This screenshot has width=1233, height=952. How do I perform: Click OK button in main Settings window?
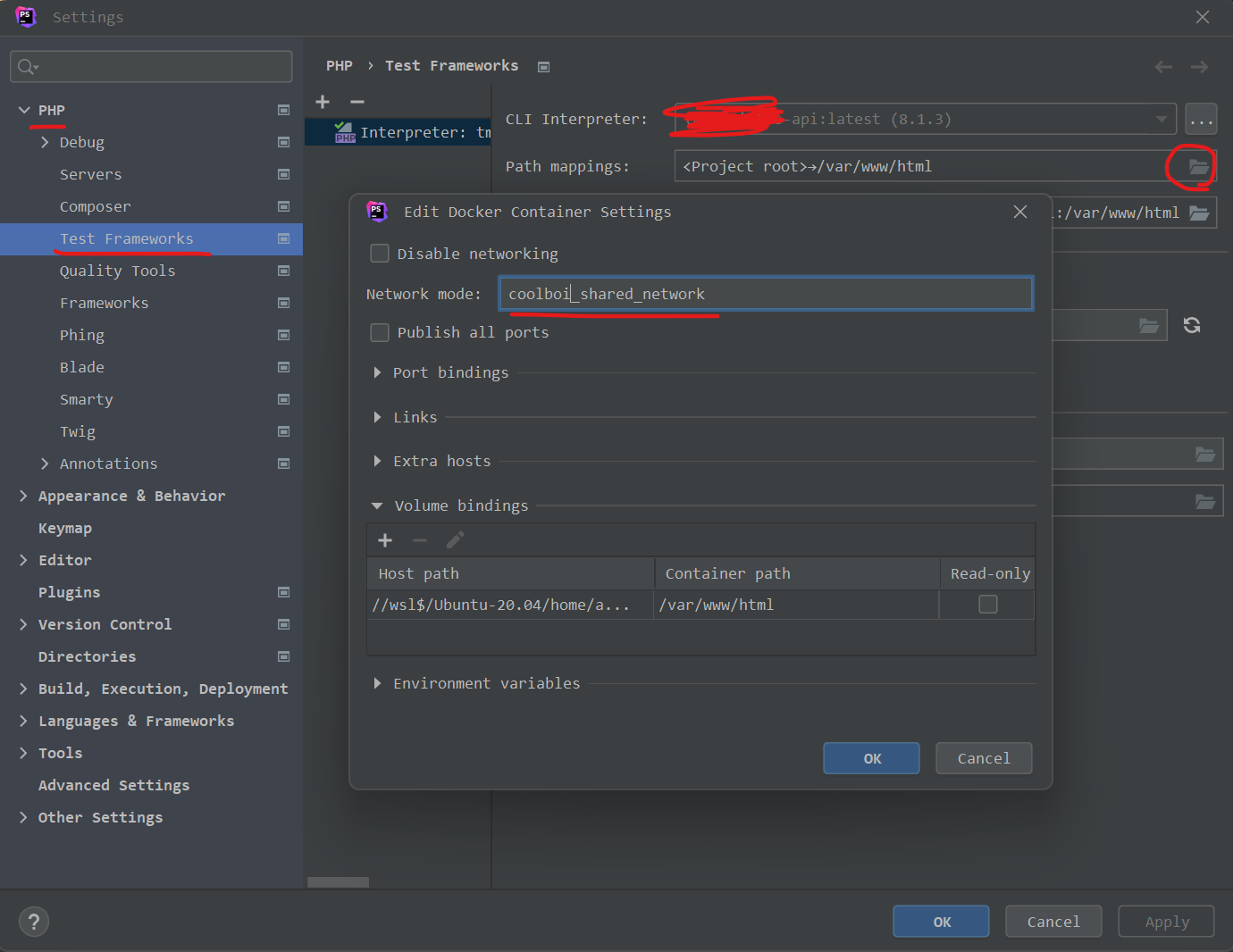941,922
